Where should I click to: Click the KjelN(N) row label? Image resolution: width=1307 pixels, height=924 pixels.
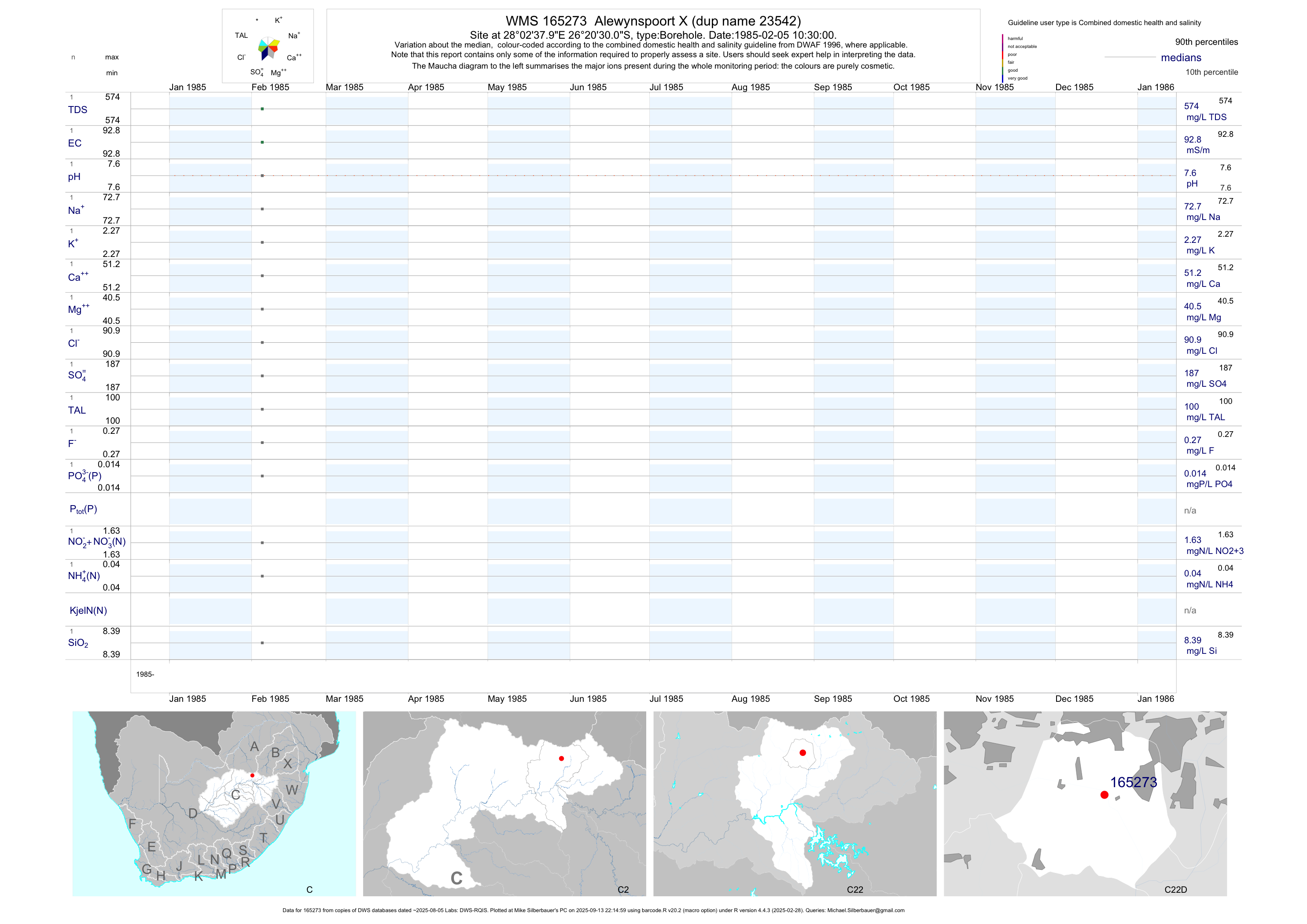click(x=88, y=611)
